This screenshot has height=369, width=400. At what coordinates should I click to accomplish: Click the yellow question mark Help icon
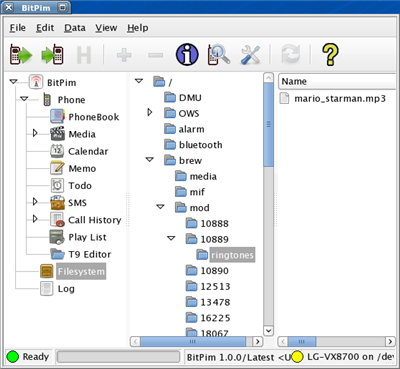coord(330,54)
